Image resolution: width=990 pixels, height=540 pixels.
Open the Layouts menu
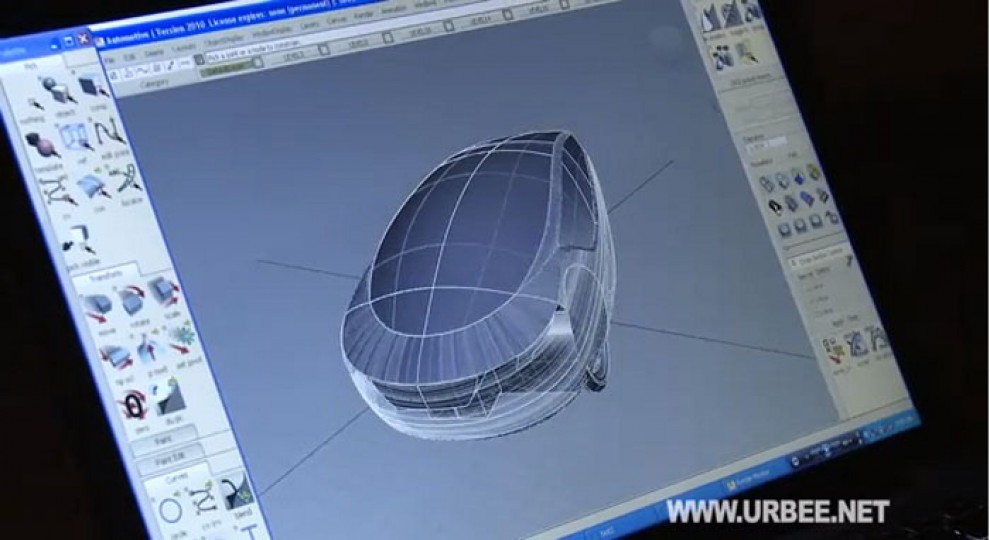coord(184,49)
